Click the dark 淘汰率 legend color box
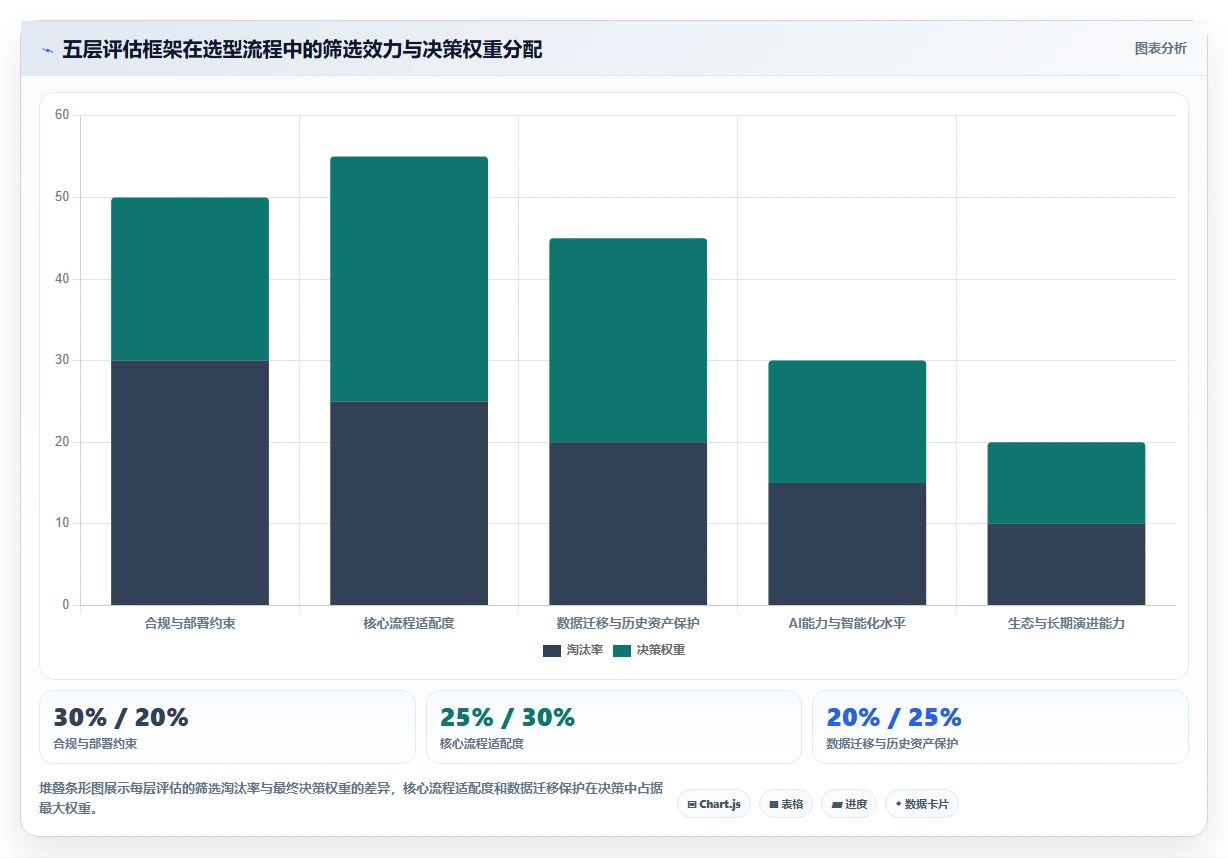This screenshot has width=1228, height=858. click(x=552, y=650)
